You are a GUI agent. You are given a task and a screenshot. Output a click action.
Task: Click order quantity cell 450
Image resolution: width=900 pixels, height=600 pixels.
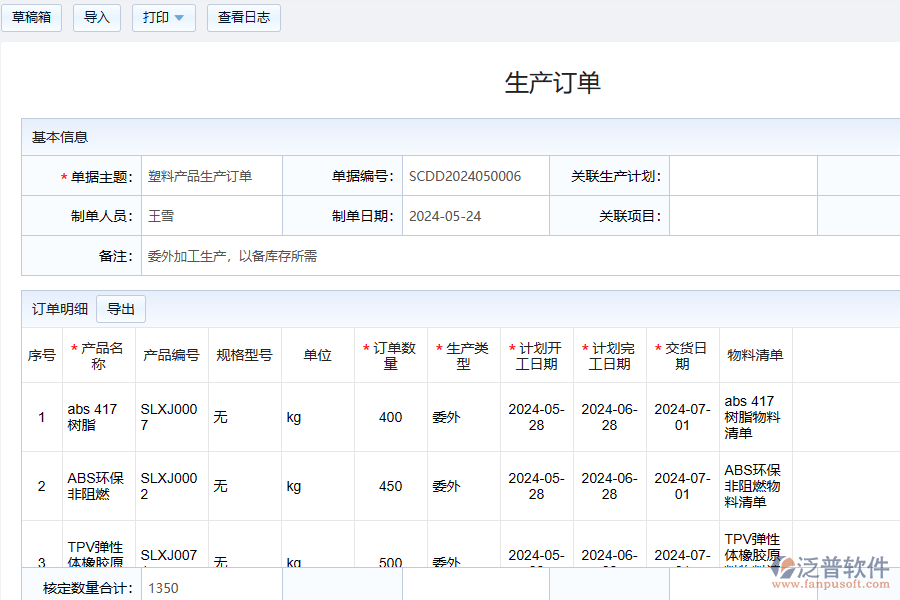391,486
